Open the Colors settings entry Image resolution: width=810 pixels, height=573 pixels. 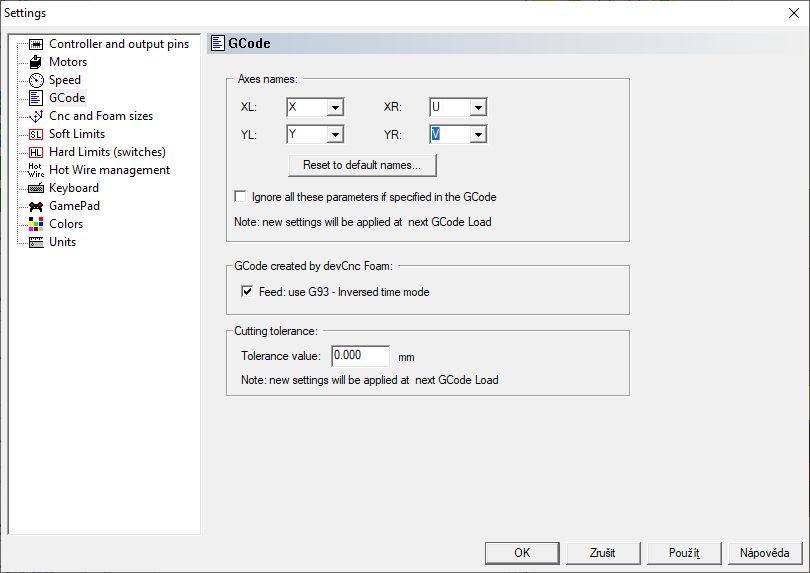[x=66, y=224]
